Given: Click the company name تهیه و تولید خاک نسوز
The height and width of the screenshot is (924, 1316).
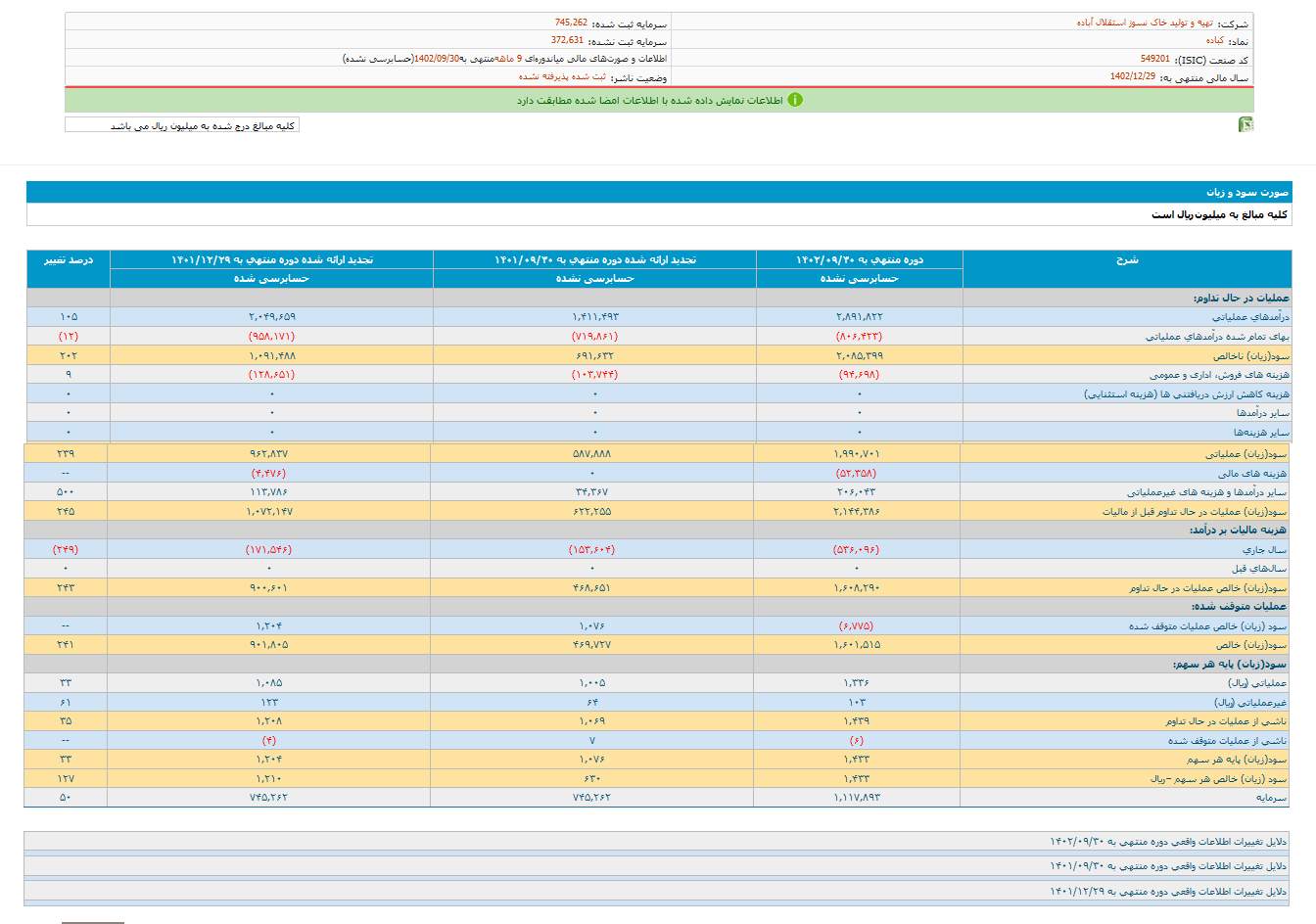Looking at the screenshot, I should tap(1144, 23).
